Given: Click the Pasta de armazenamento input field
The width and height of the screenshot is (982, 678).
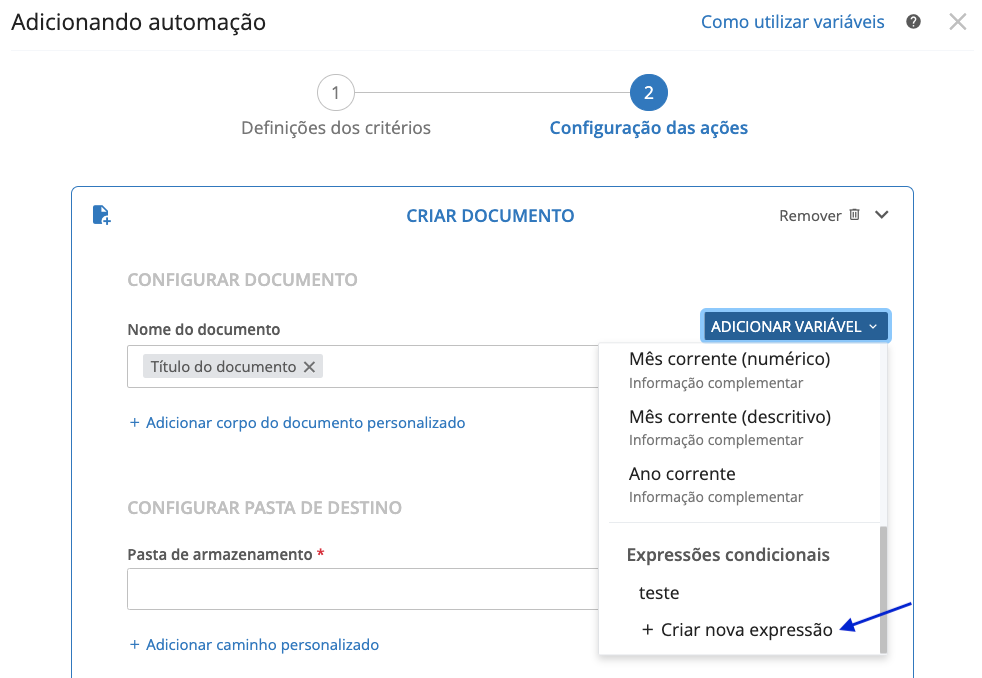Looking at the screenshot, I should pos(360,589).
